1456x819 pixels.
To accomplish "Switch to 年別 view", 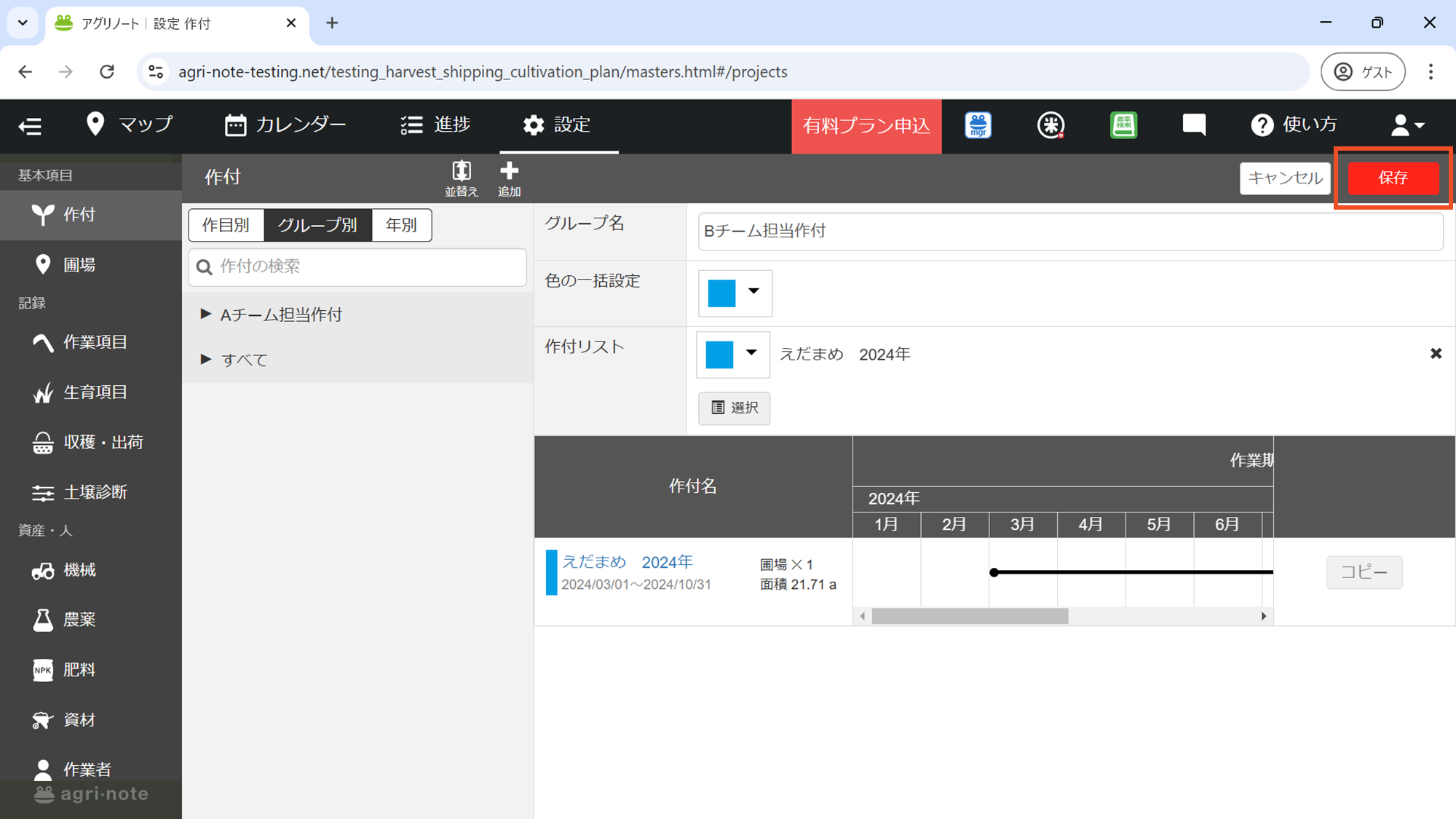I will coord(401,225).
